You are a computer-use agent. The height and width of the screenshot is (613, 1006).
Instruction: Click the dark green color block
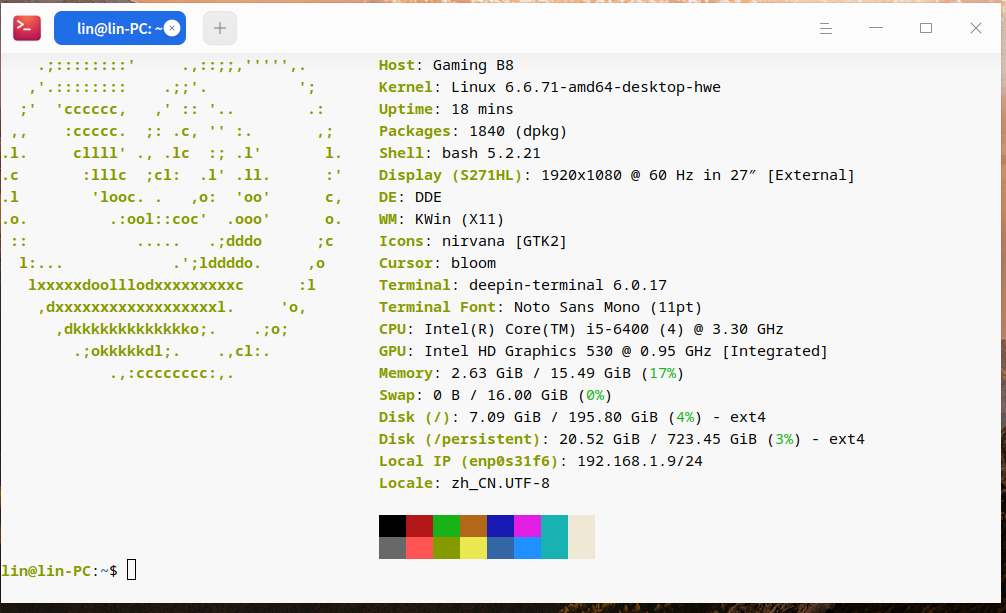click(x=447, y=526)
